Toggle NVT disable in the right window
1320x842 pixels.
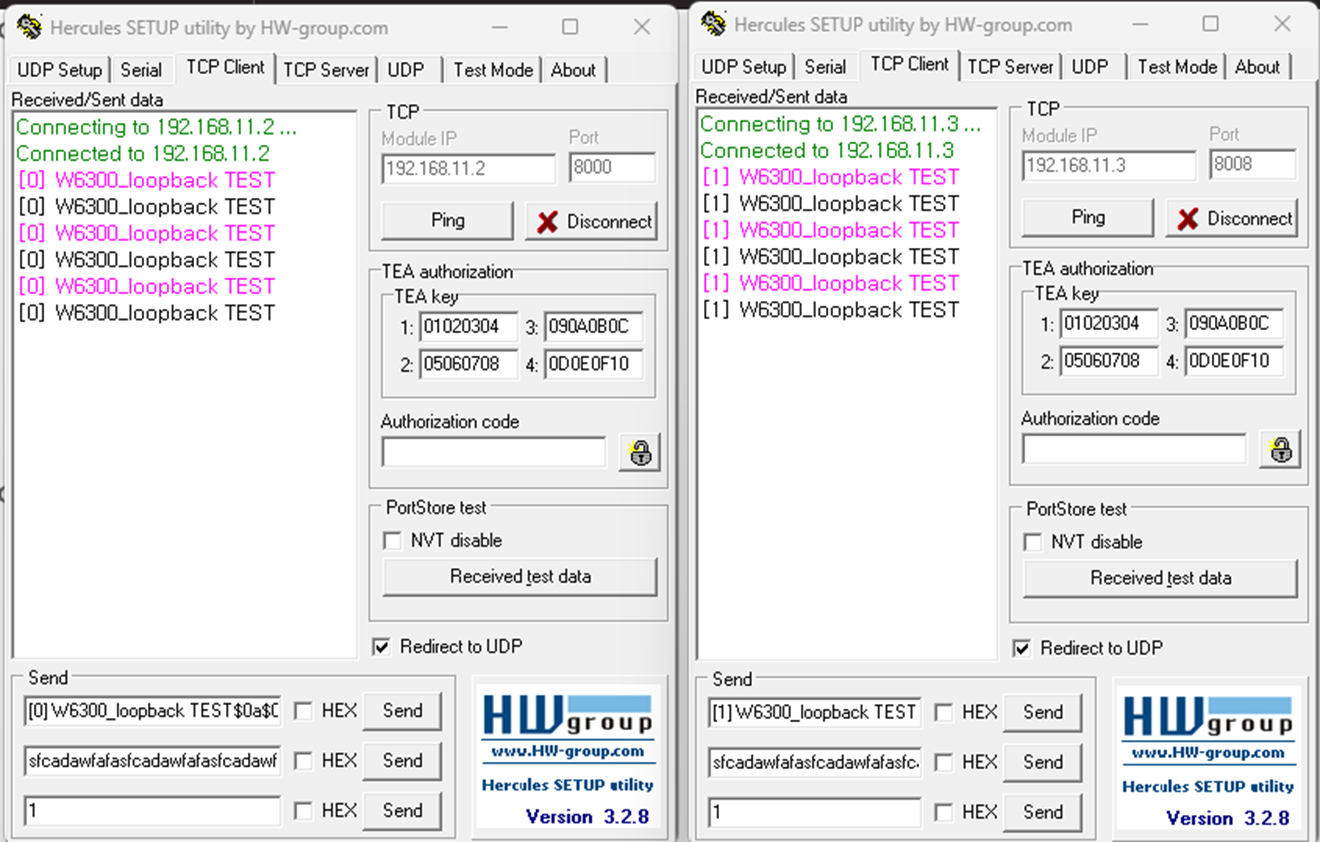pos(1033,542)
